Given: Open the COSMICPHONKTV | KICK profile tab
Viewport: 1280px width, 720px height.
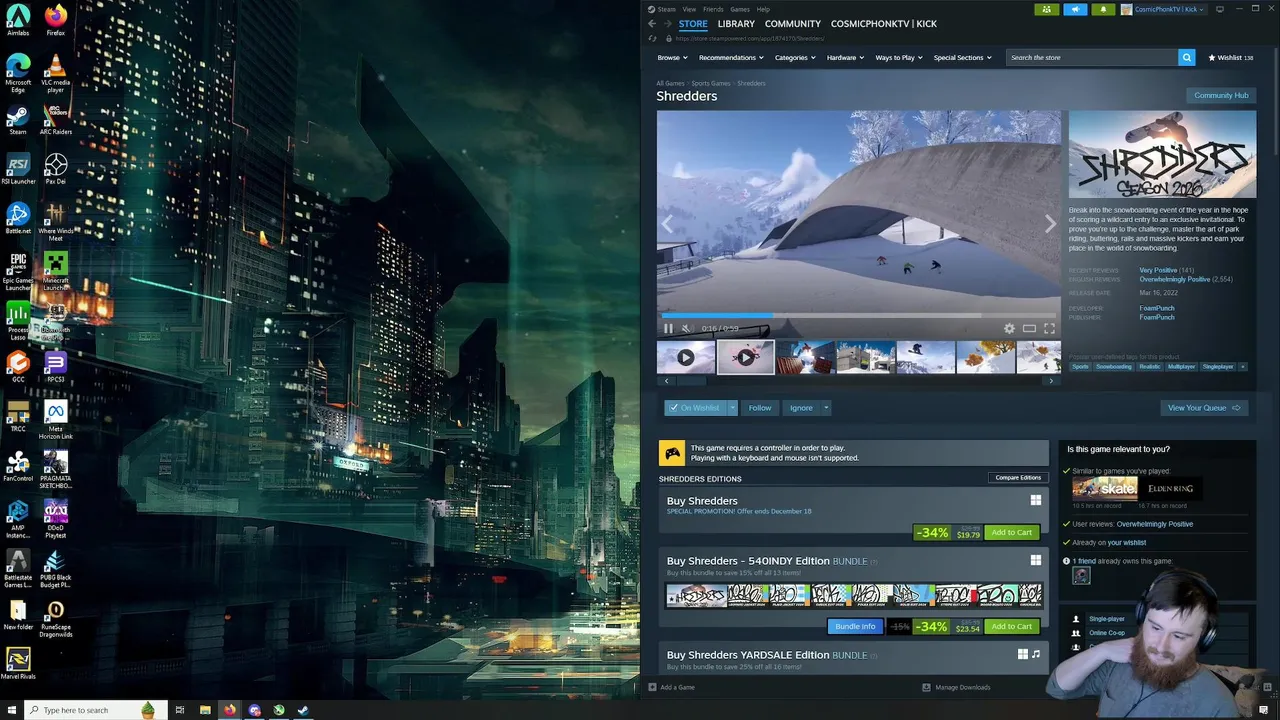Looking at the screenshot, I should click(x=884, y=24).
